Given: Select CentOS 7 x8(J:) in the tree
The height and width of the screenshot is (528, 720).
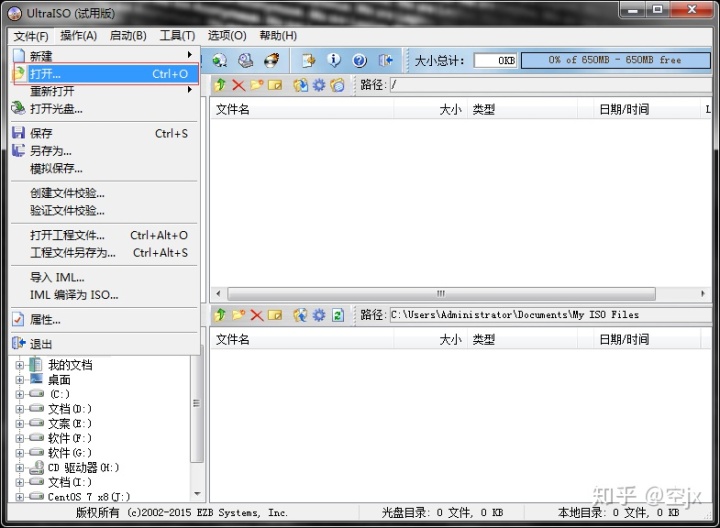Looking at the screenshot, I should [89, 497].
